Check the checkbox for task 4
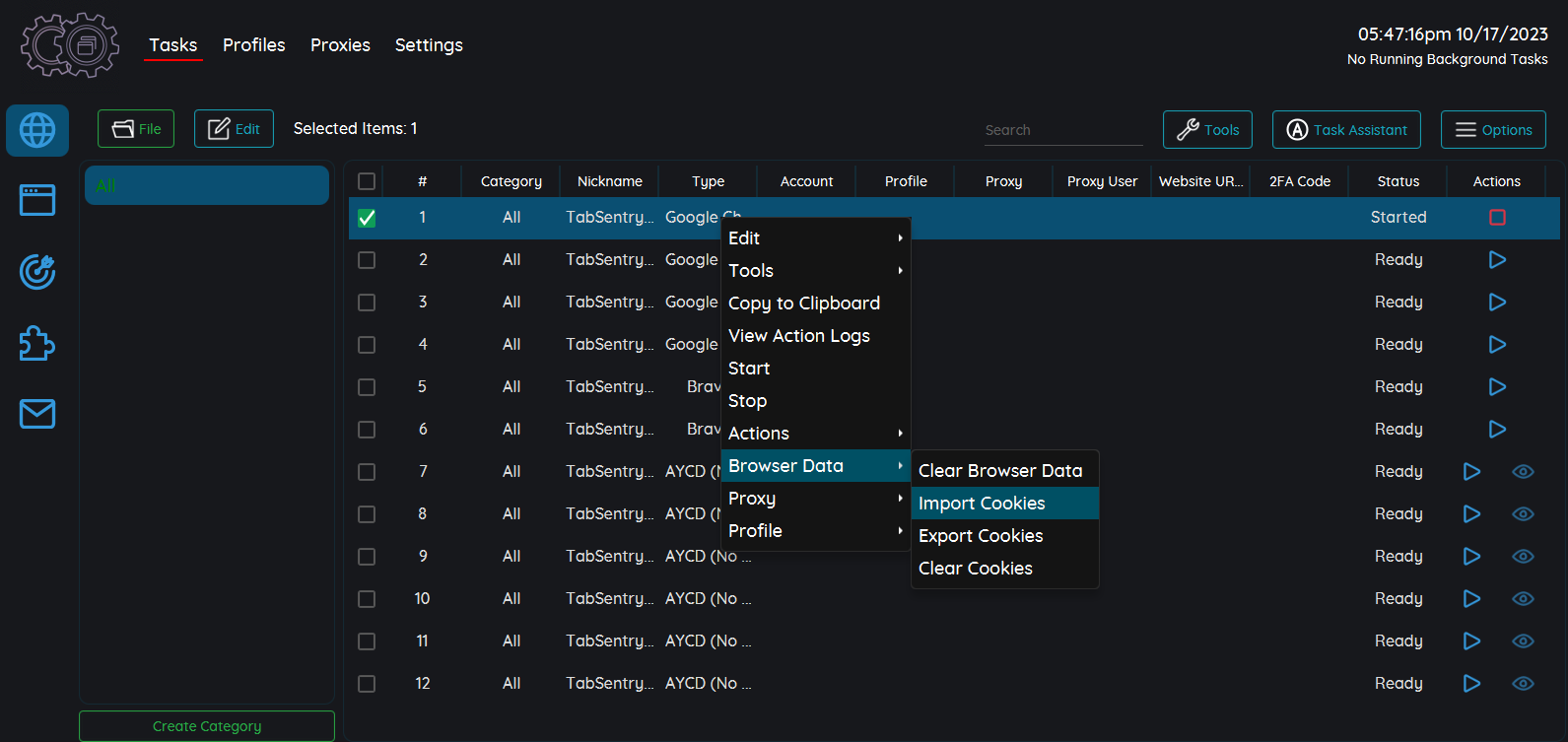The width and height of the screenshot is (1568, 742). (367, 345)
